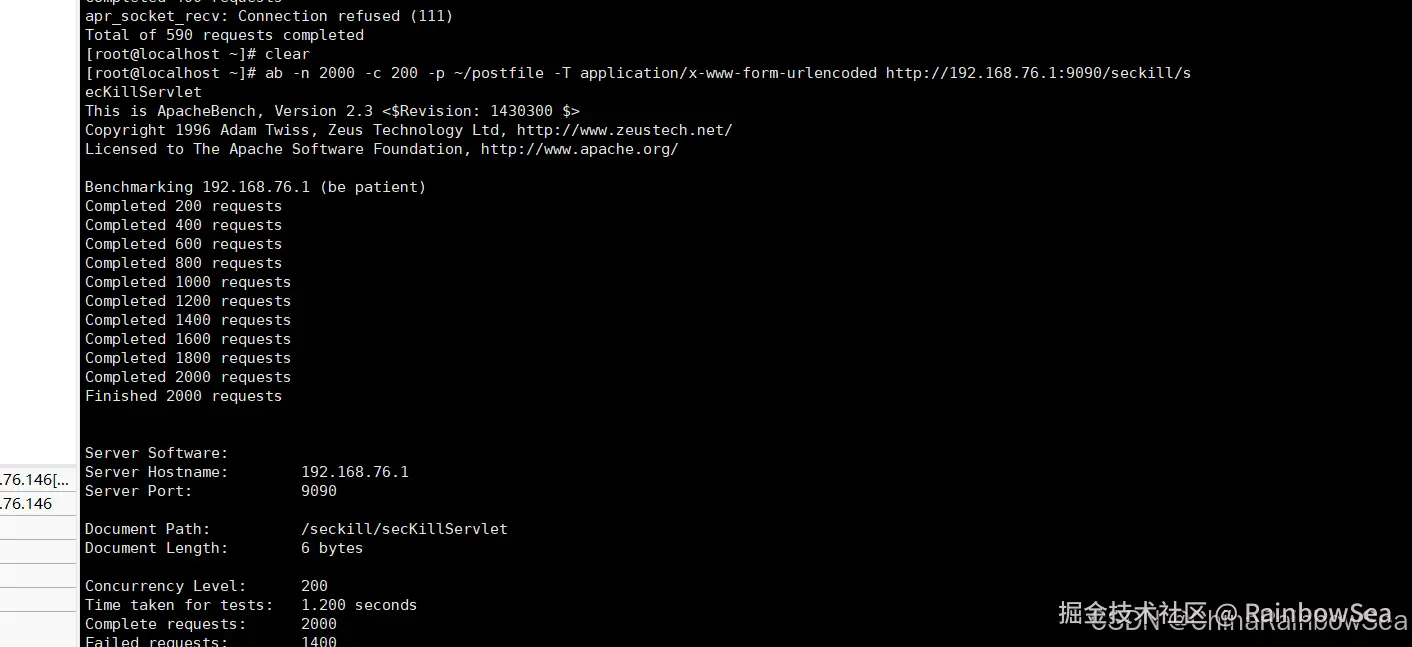1412x647 pixels.
Task: Click the Concurrency Level value 200
Action: tap(314, 586)
